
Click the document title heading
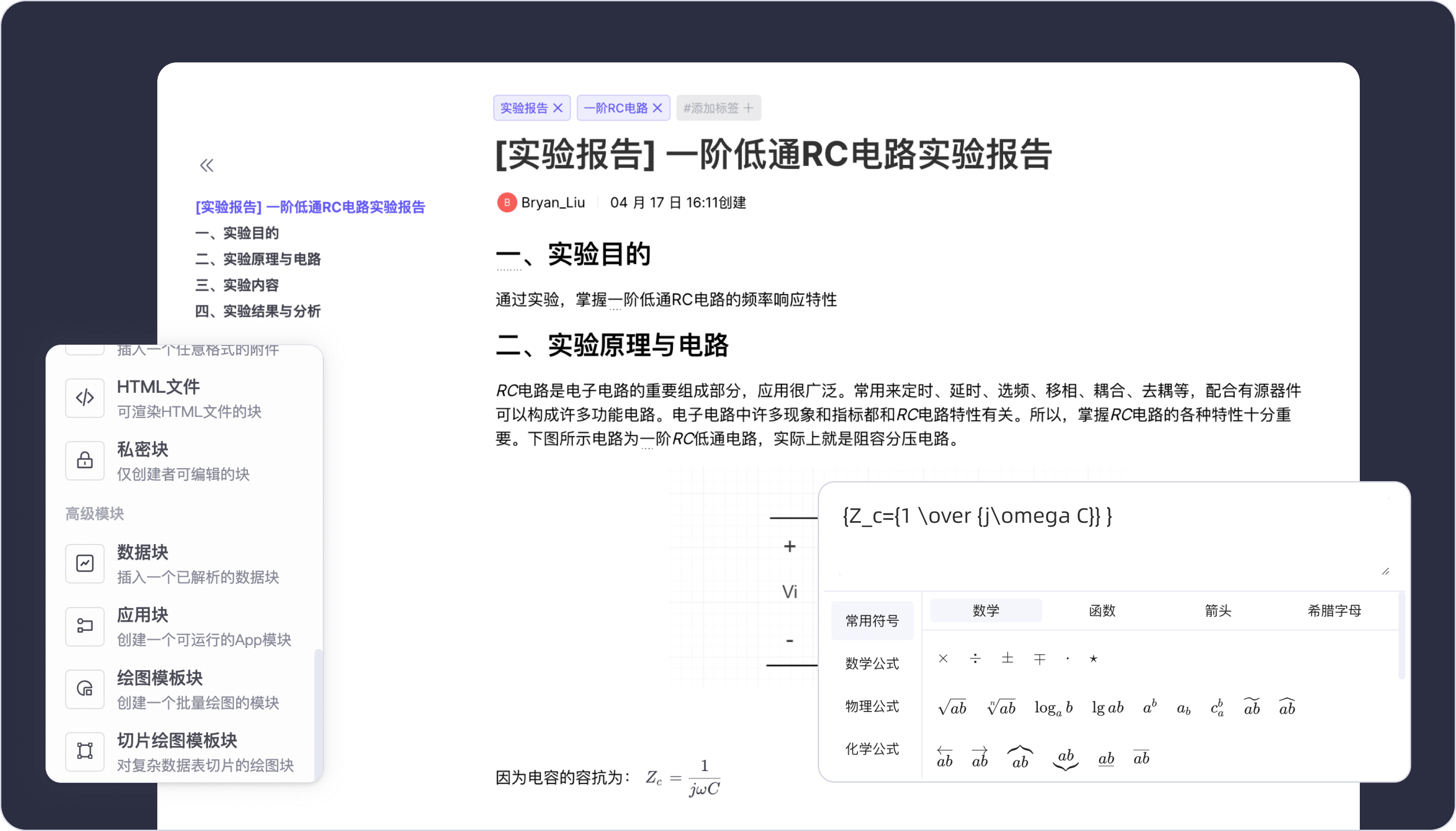[774, 155]
